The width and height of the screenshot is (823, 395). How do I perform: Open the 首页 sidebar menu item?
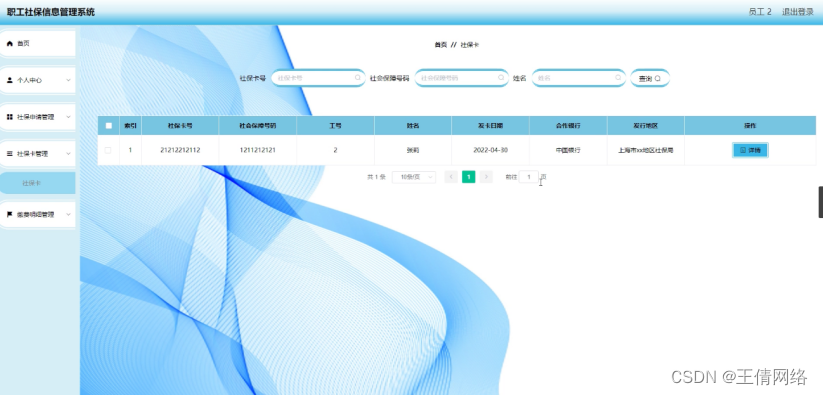click(x=38, y=44)
